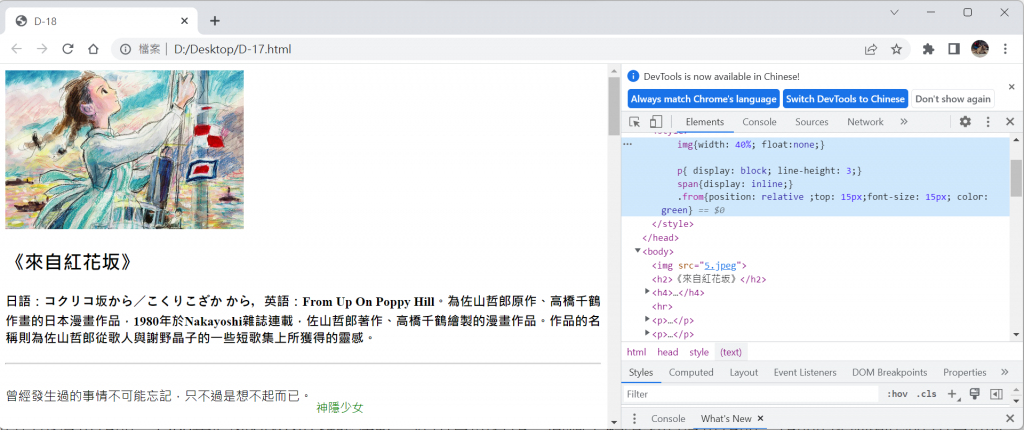Show more DevTools panel tabs
The height and width of the screenshot is (430, 1024).
tap(904, 122)
